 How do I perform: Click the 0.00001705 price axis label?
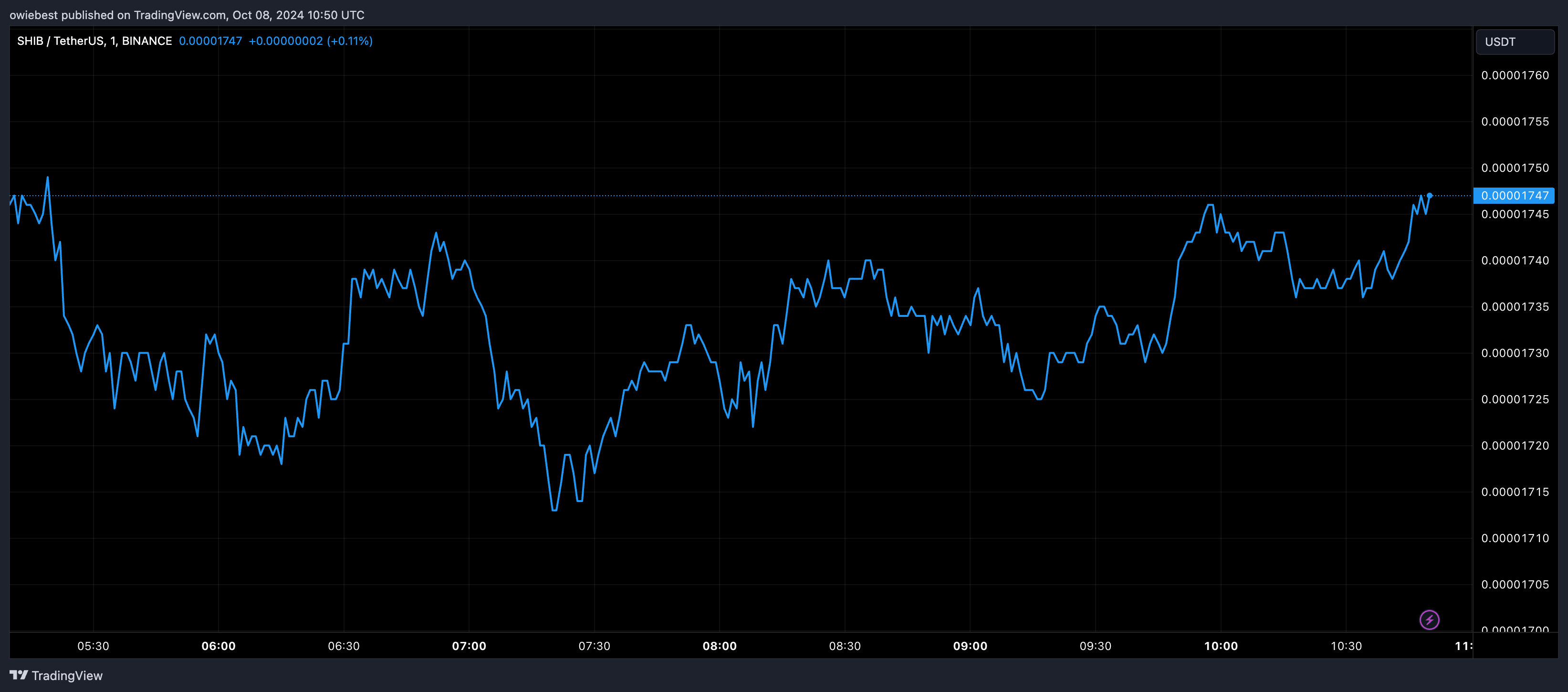click(x=1515, y=584)
